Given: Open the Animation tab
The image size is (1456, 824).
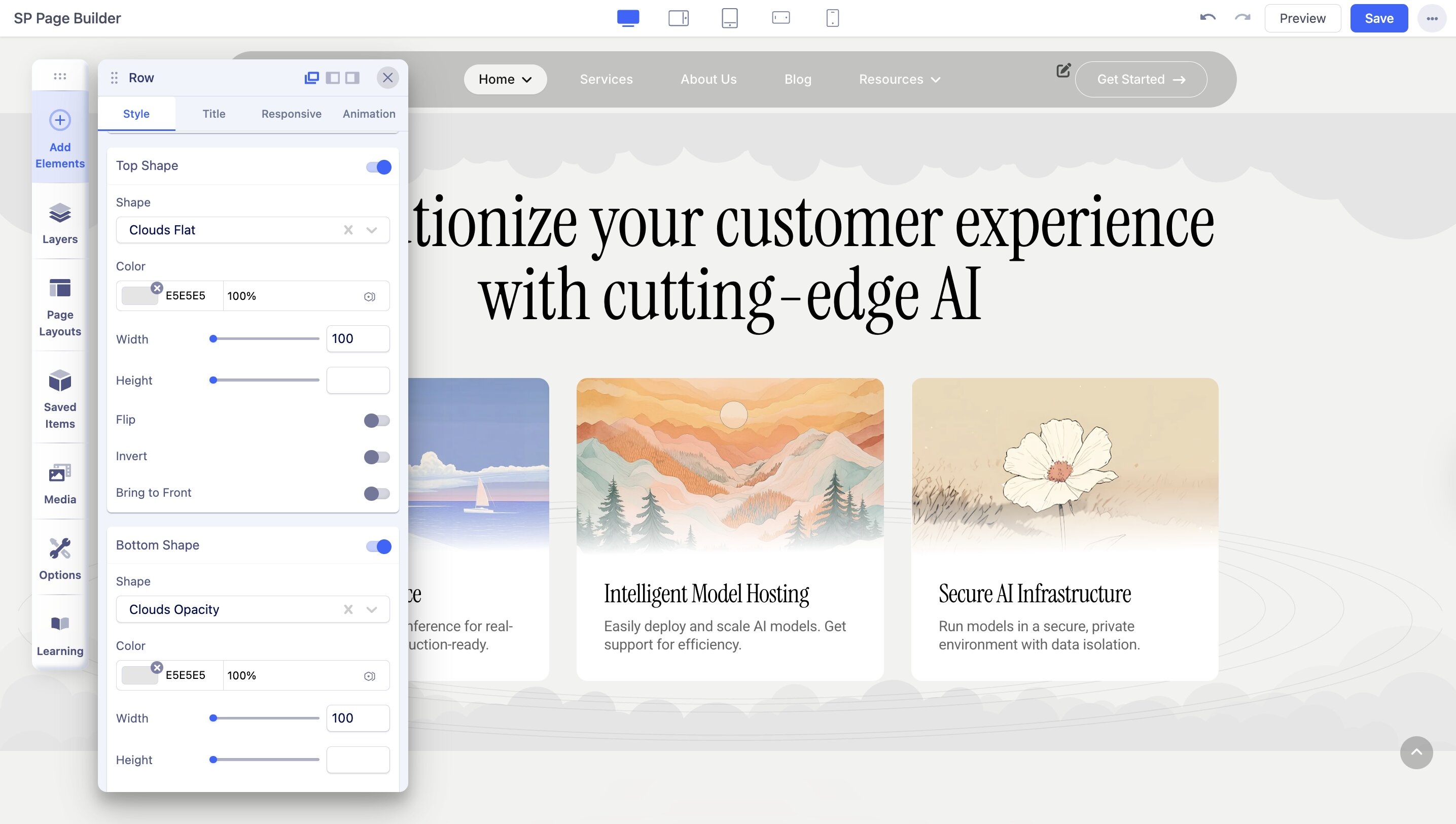Looking at the screenshot, I should point(369,114).
